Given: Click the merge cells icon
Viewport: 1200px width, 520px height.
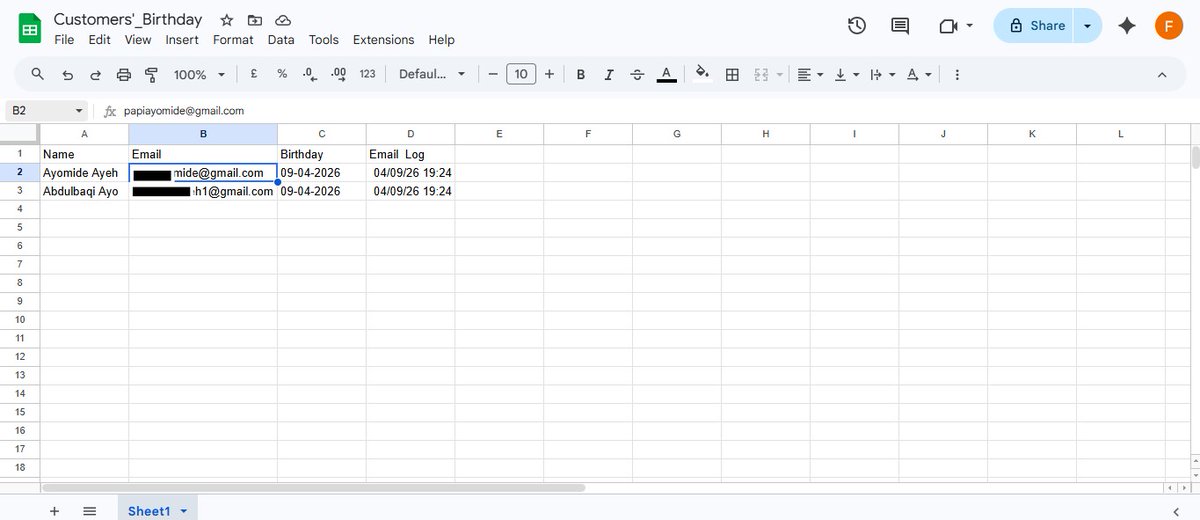Looking at the screenshot, I should point(760,74).
